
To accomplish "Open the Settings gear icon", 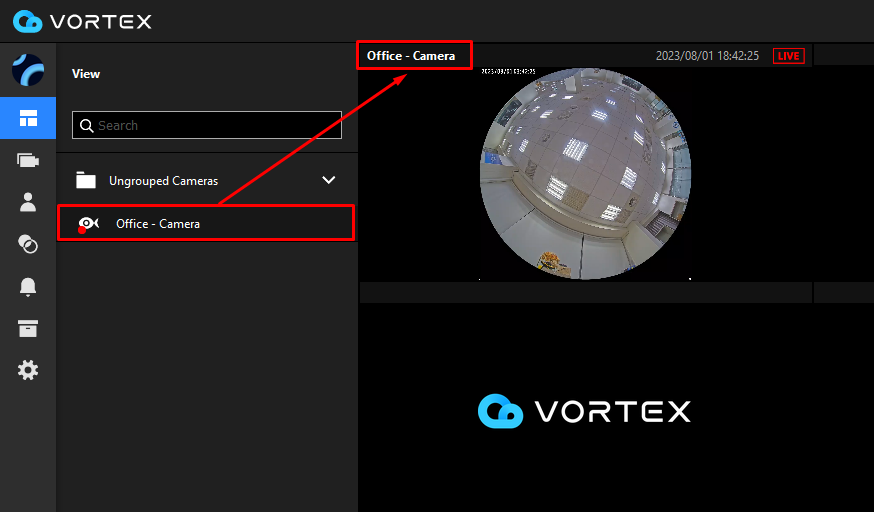I will pyautogui.click(x=28, y=370).
